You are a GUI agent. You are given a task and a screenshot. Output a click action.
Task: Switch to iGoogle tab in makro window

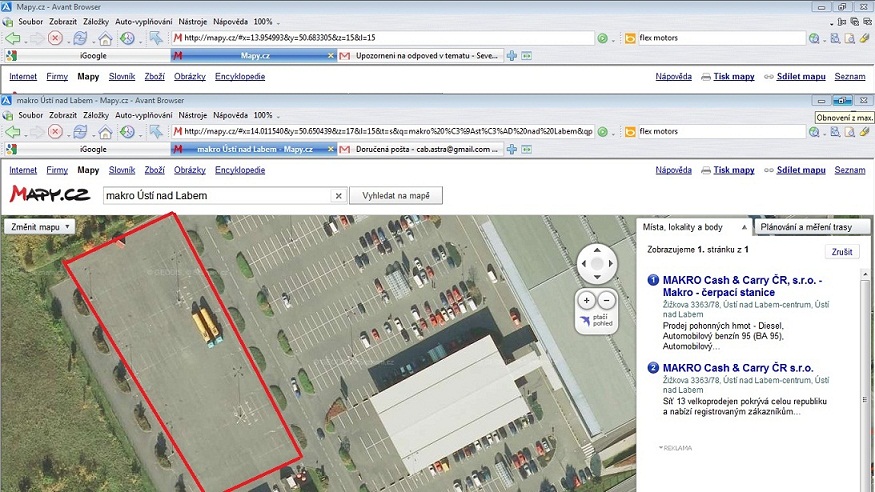coord(86,149)
